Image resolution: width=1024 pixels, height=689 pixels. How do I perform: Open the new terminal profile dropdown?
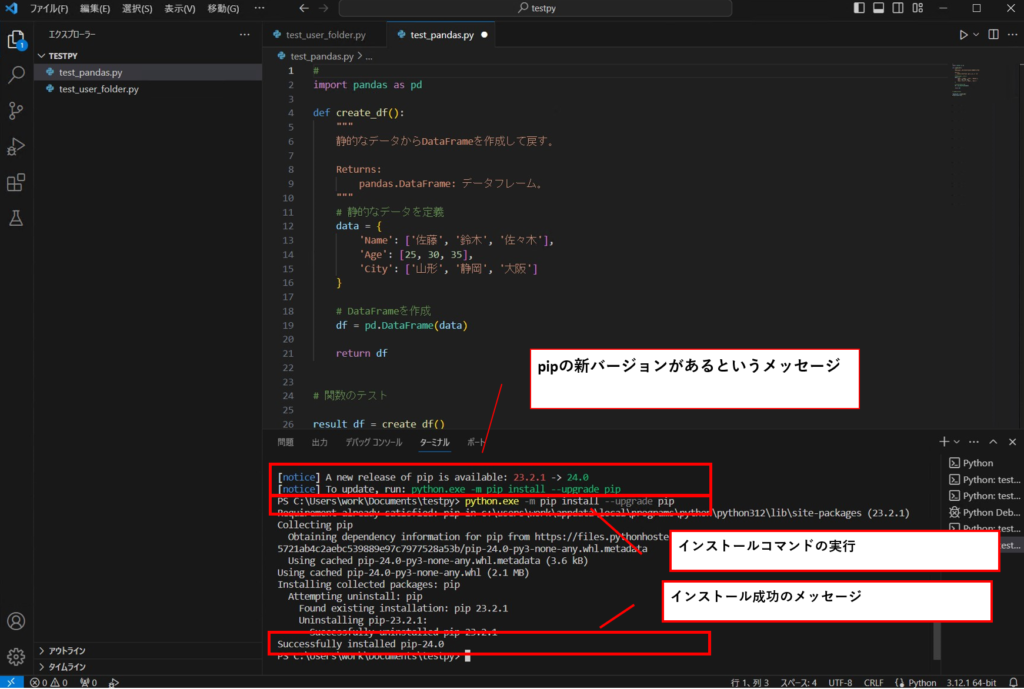tap(957, 442)
